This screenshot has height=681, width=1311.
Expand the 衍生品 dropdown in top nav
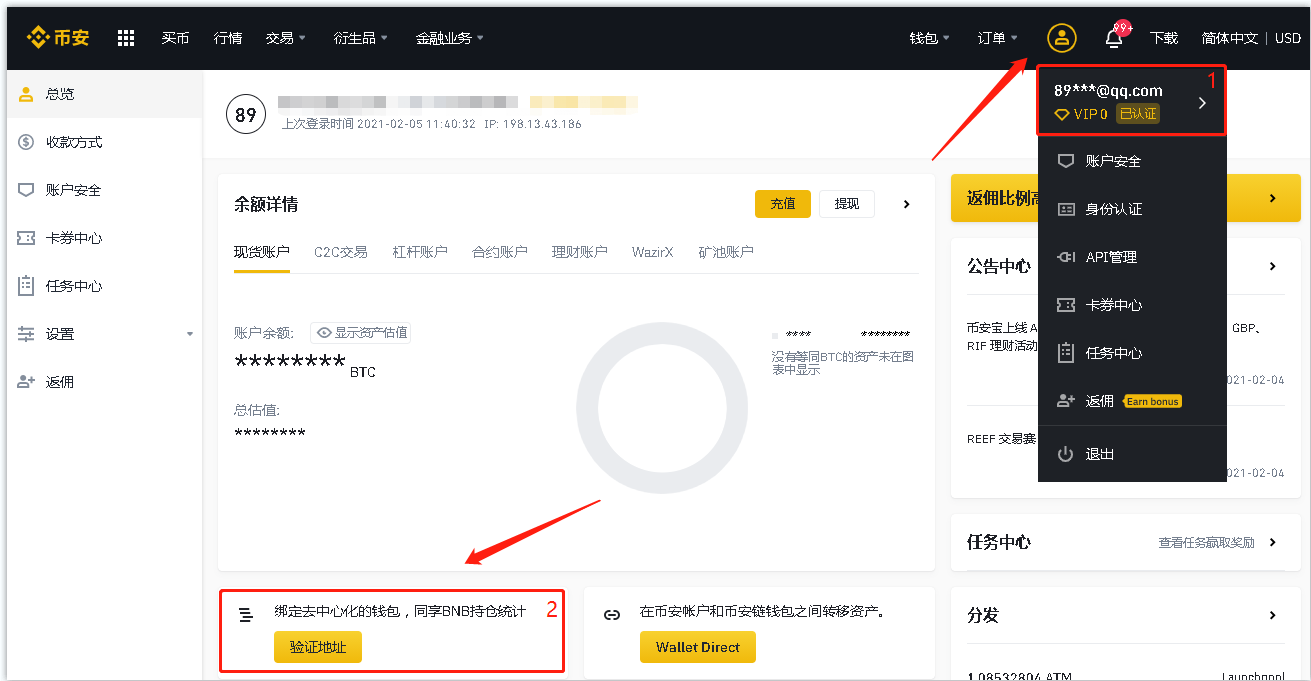pyautogui.click(x=361, y=38)
